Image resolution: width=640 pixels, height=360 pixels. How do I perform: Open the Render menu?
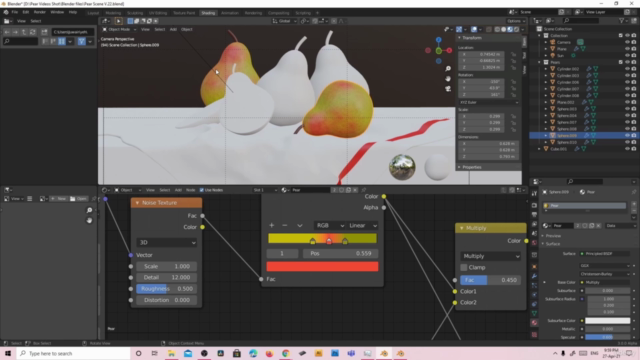tap(40, 12)
